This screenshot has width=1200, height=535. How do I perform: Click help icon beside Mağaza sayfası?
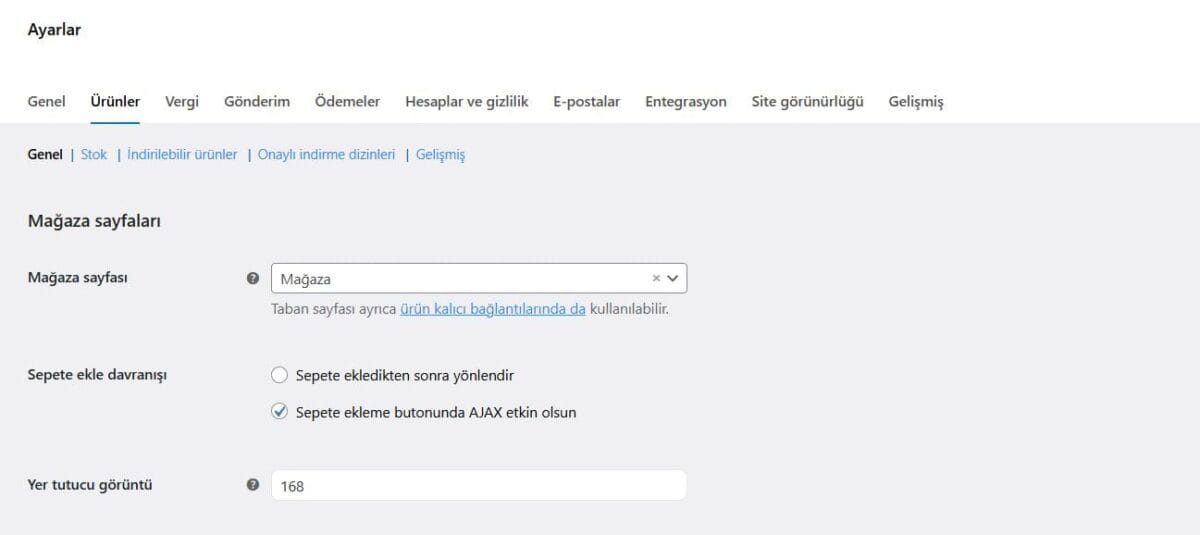(253, 279)
